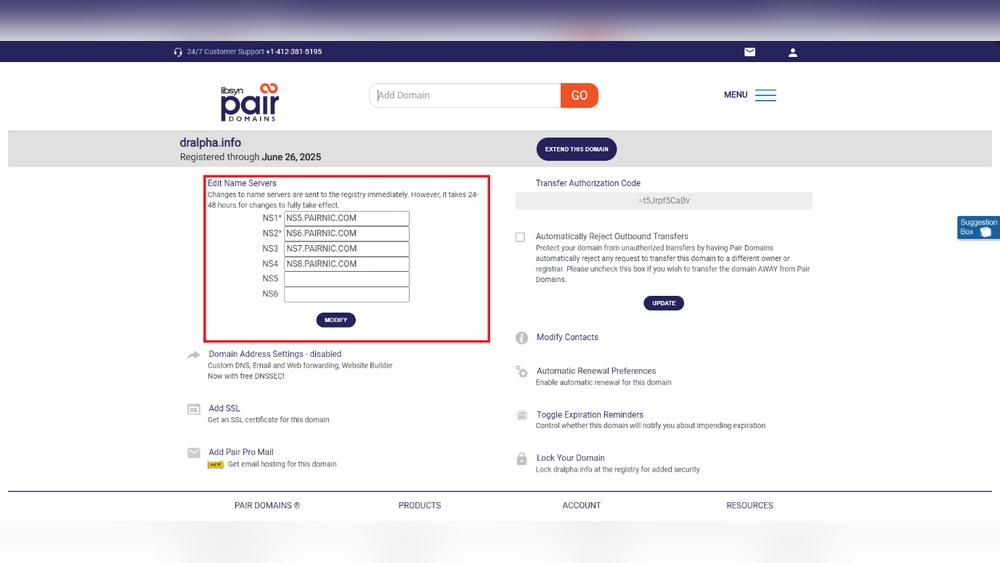Screen dimensions: 1000x563
Task: Click the EXTEND THIS DOMAIN button
Action: (576, 149)
